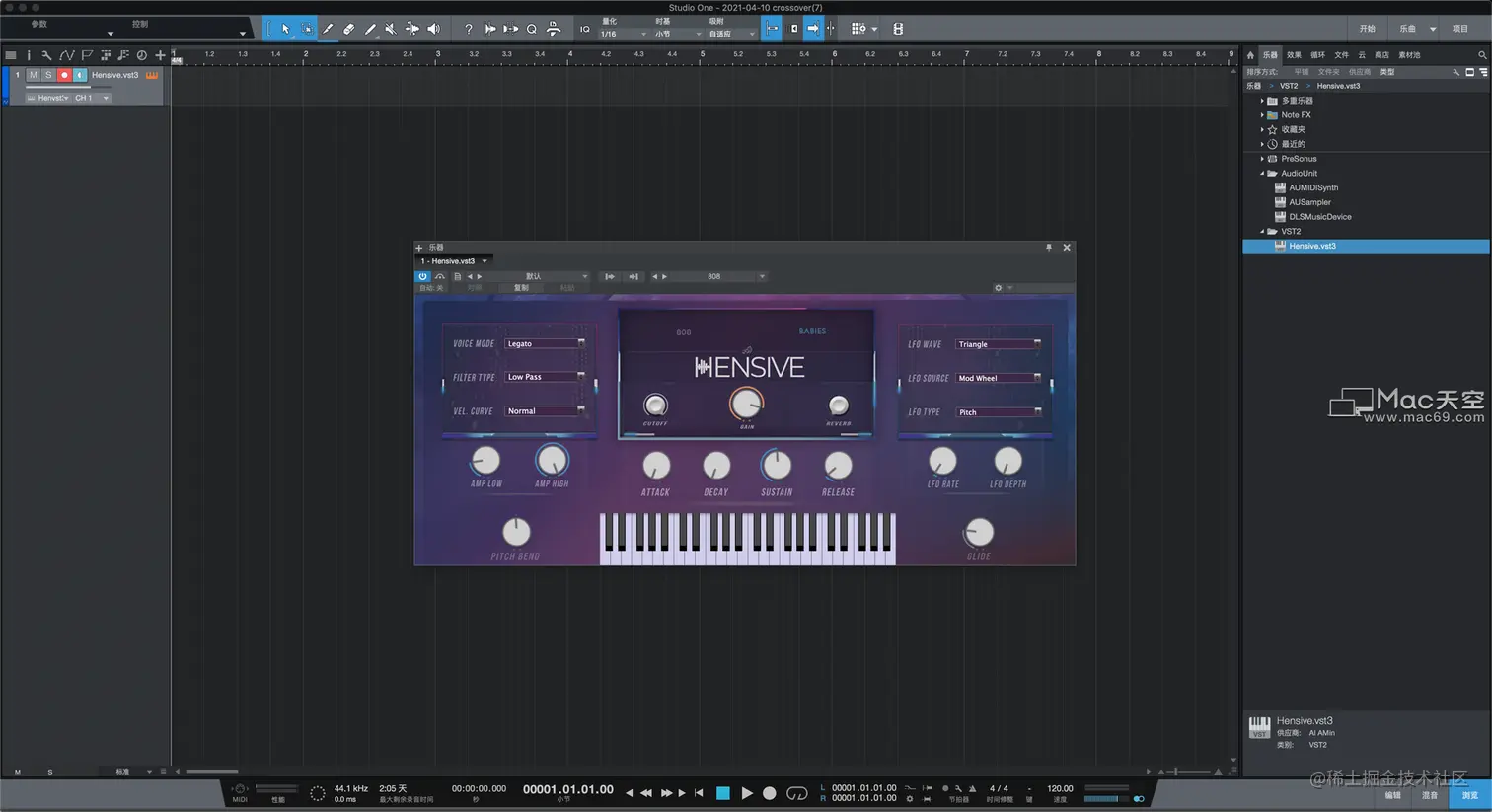Image resolution: width=1492 pixels, height=812 pixels.
Task: Open Voice Mode Legato dropdown
Action: coord(545,343)
